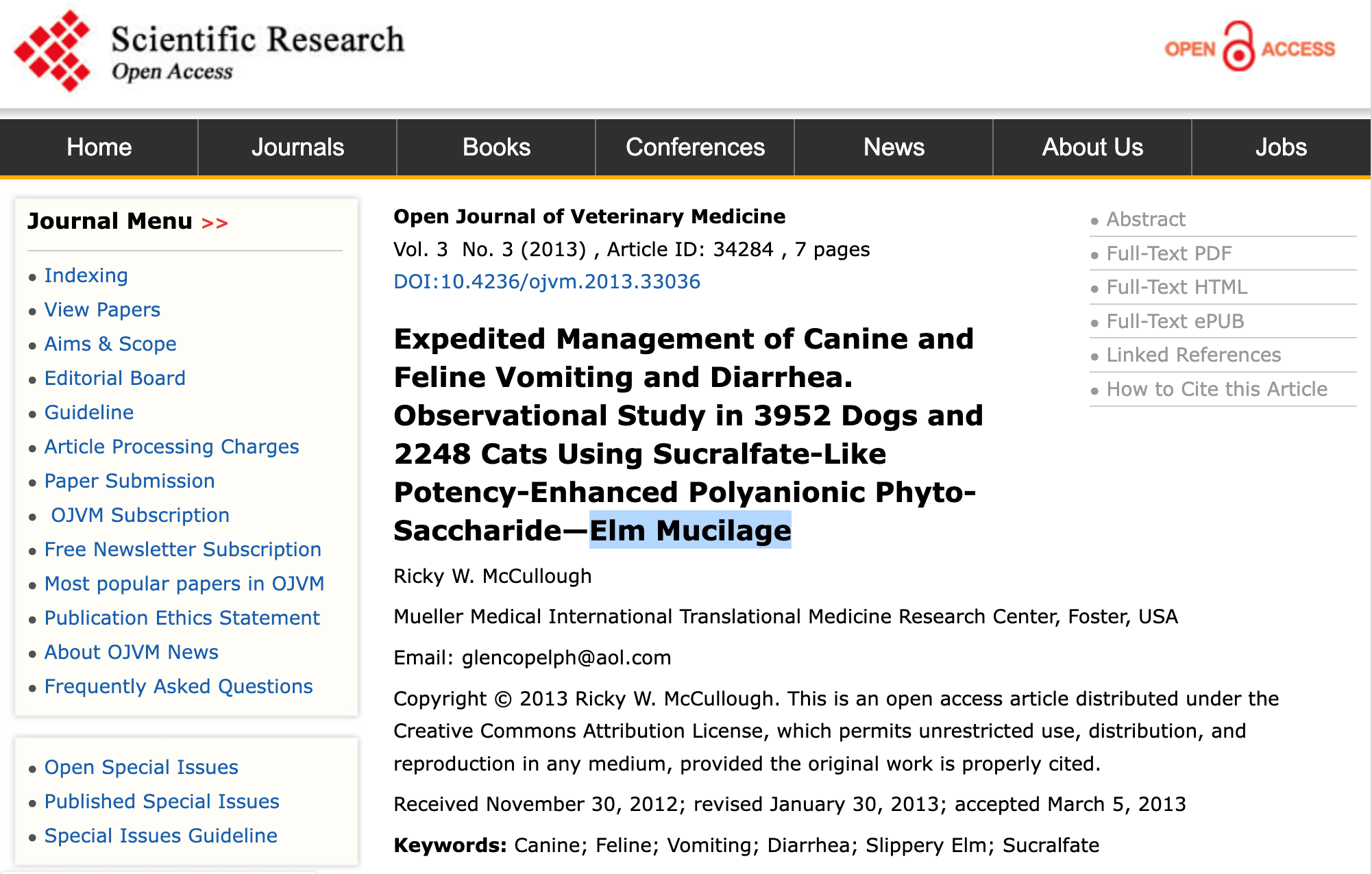Jump to the Abstract link
The width and height of the screenshot is (1372, 874).
[x=1145, y=219]
